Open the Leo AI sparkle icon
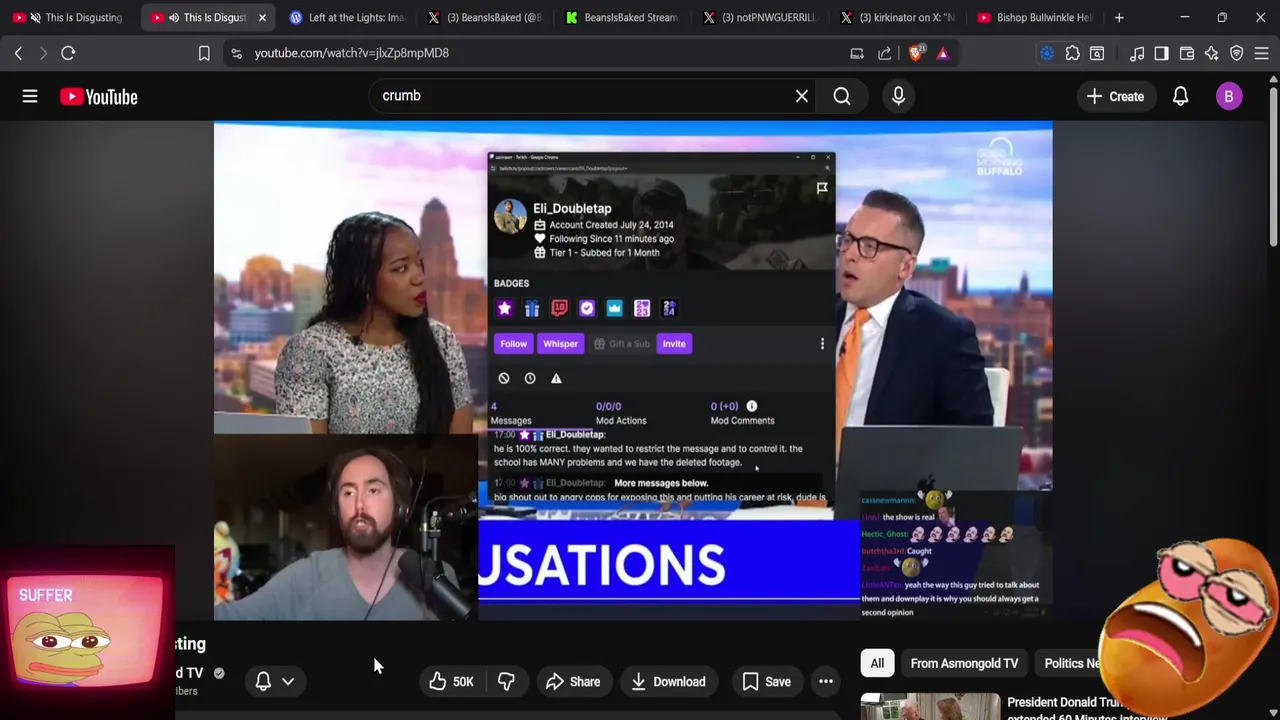The image size is (1280, 720). tap(1212, 53)
